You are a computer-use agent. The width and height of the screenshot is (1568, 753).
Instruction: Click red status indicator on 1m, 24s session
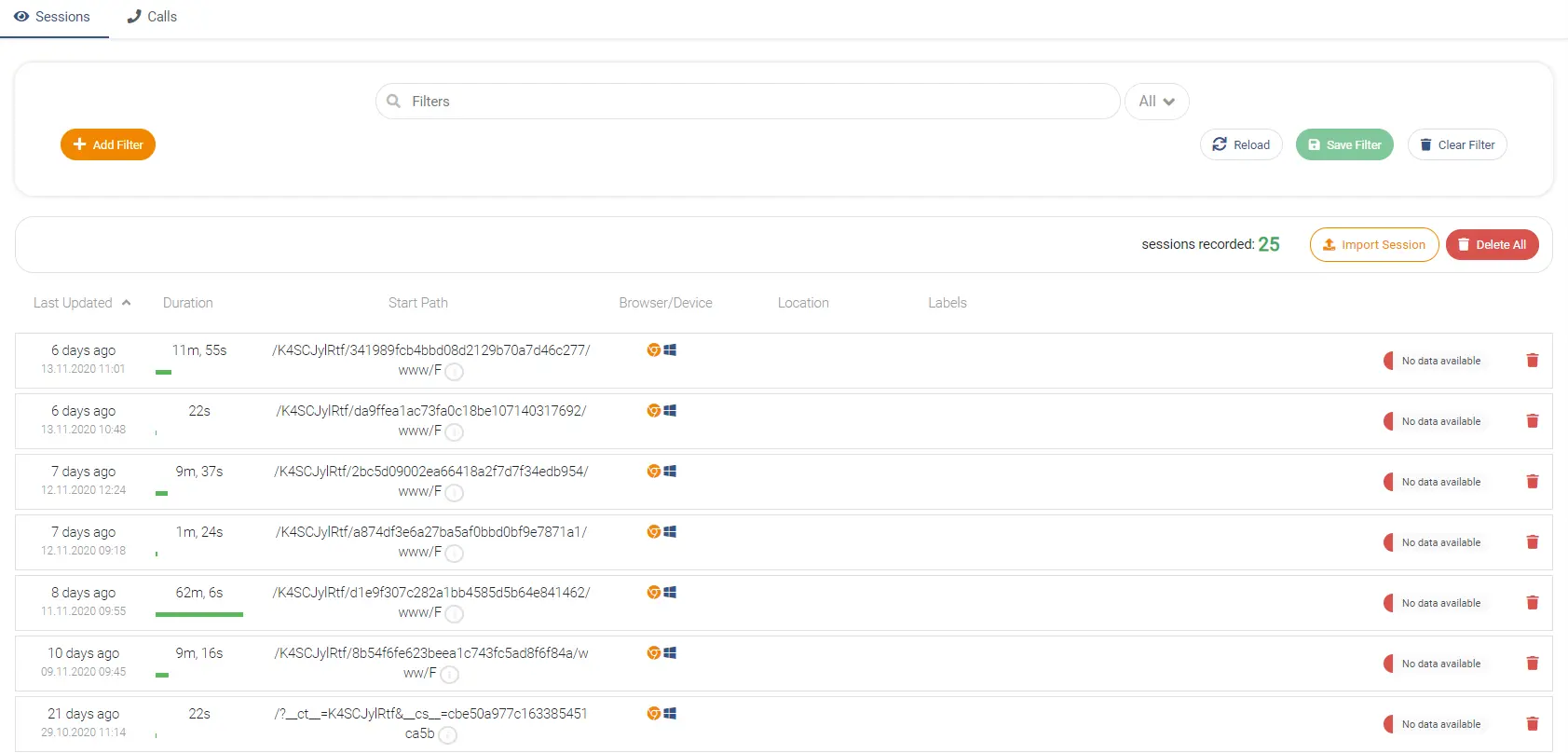coord(1388,542)
